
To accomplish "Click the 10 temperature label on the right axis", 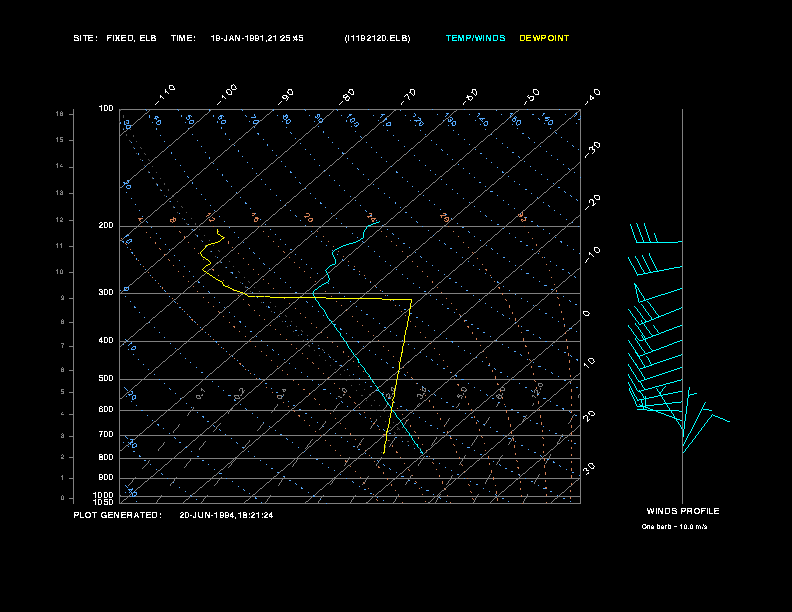I will (589, 362).
